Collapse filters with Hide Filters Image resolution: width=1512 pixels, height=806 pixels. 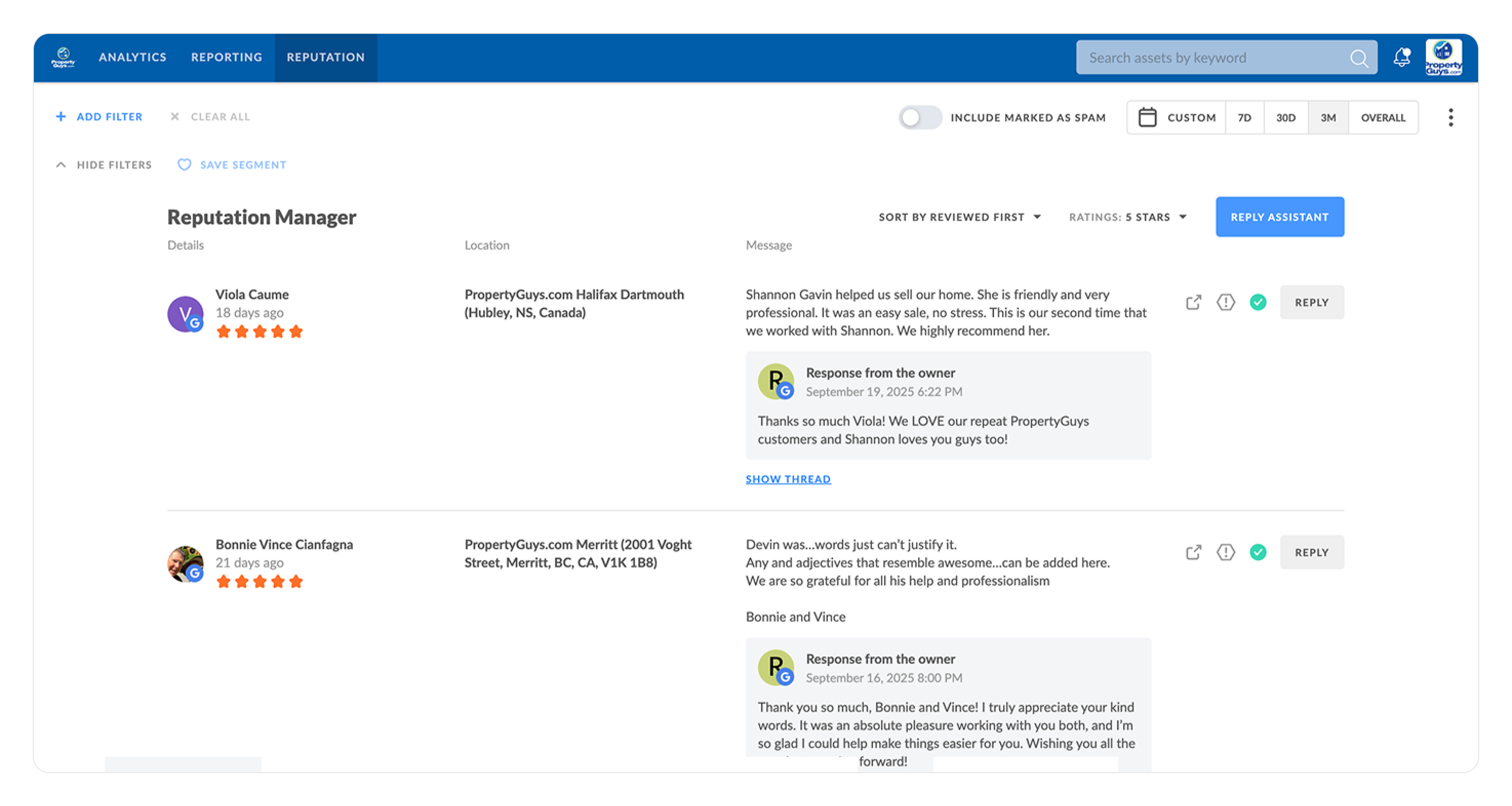(x=104, y=165)
